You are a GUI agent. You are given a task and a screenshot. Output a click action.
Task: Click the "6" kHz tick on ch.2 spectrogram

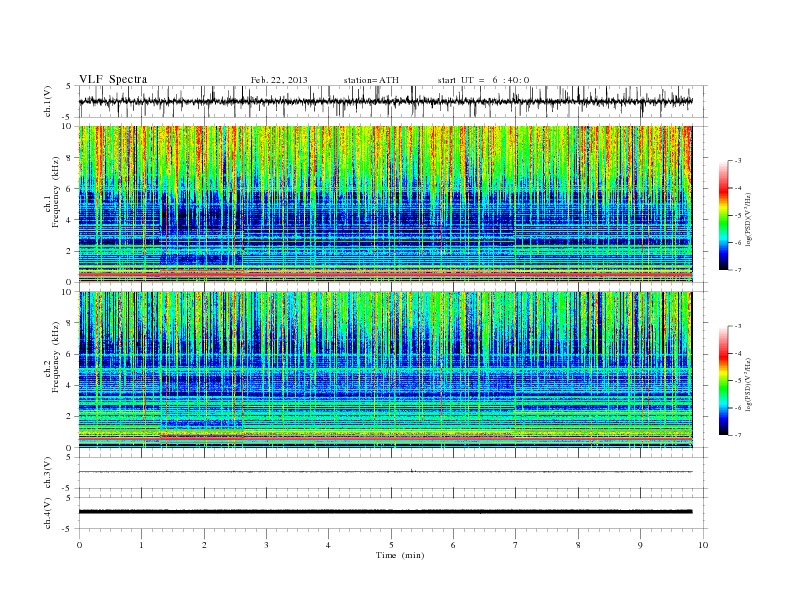70,354
